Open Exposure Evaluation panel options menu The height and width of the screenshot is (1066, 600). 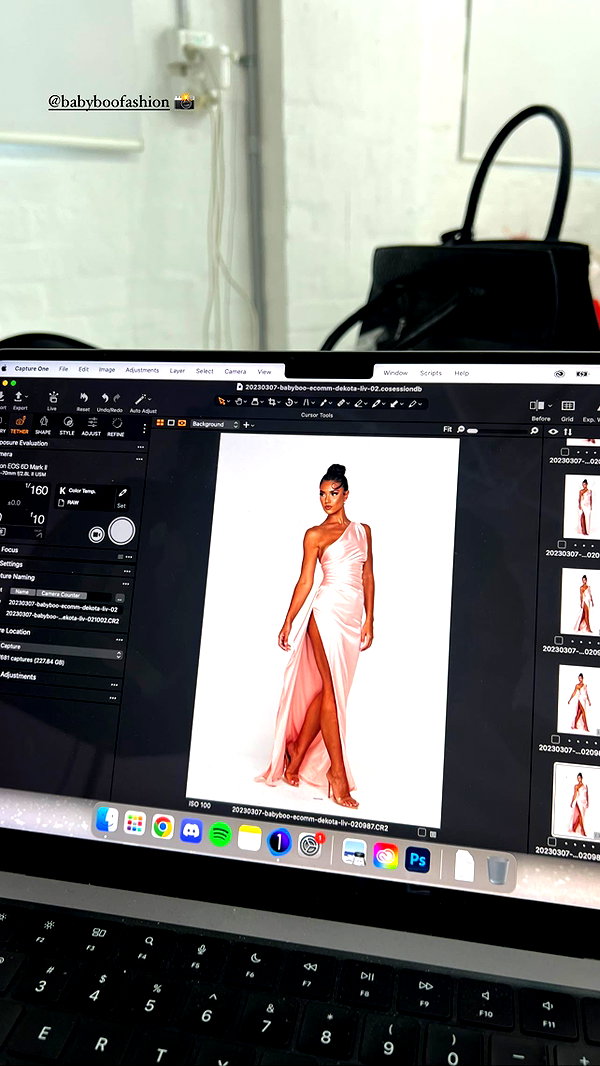(141, 447)
